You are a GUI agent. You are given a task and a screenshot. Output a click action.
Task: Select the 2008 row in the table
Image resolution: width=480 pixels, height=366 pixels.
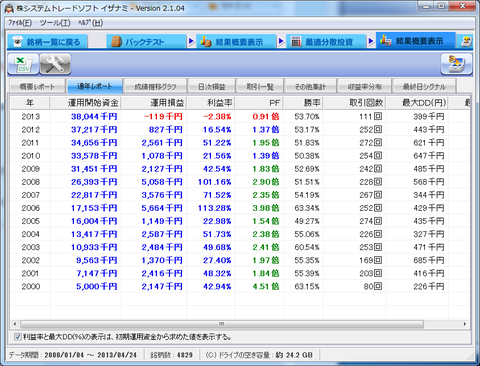pos(240,182)
